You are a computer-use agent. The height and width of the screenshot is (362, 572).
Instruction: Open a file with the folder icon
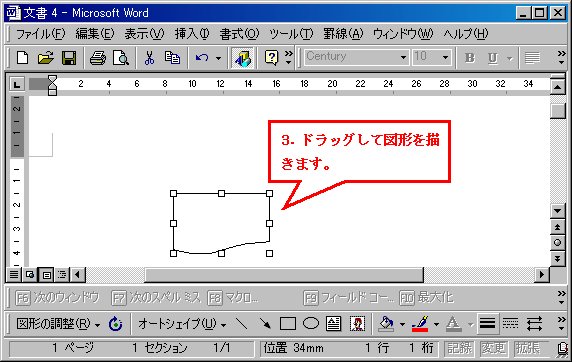pyautogui.click(x=45, y=58)
